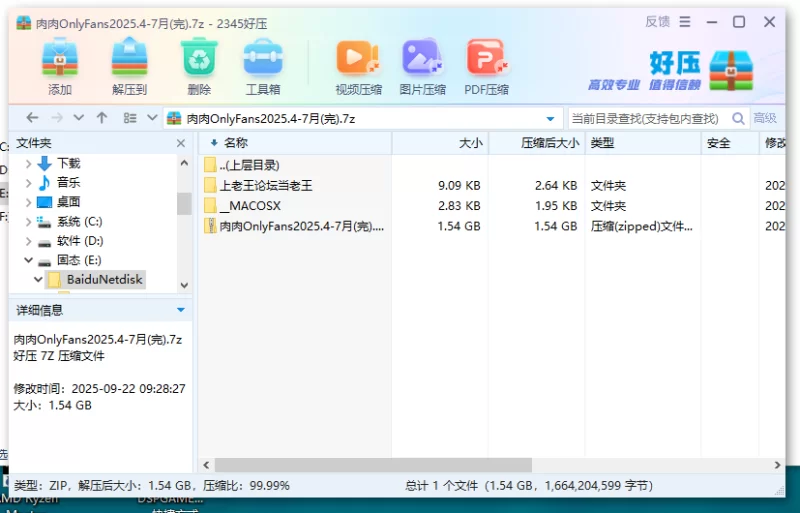The height and width of the screenshot is (513, 800).
Task: Click the 1.95 KB compressed size cell
Action: coord(556,206)
